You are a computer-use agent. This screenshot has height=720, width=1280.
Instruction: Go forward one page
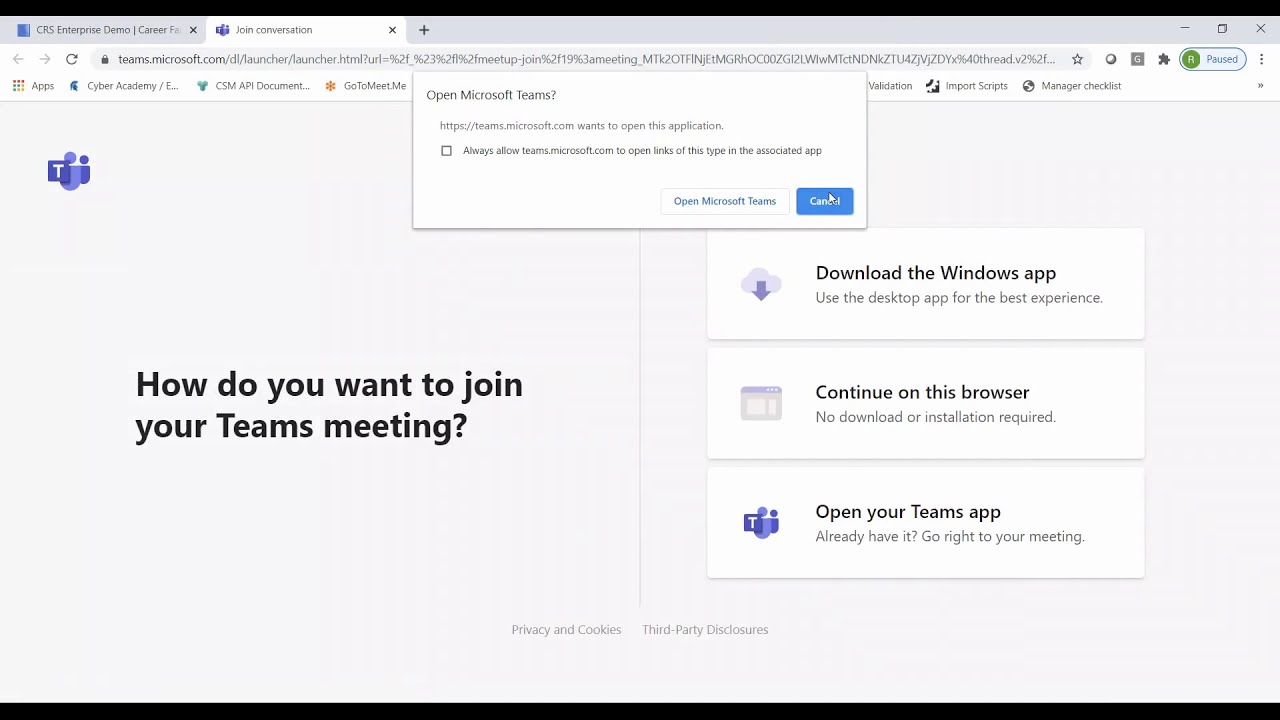(45, 59)
